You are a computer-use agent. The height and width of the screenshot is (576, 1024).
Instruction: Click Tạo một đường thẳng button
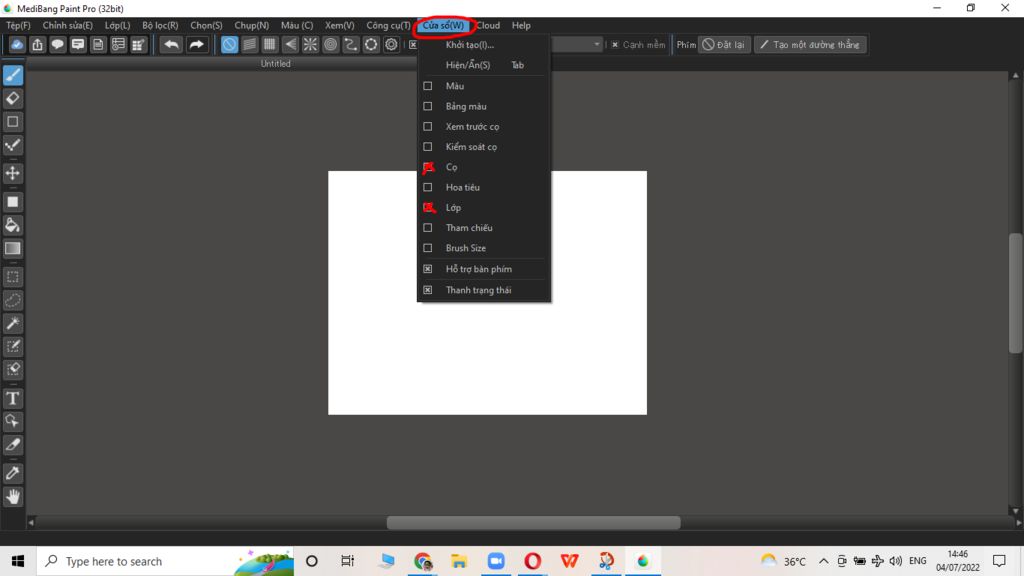pyautogui.click(x=810, y=44)
